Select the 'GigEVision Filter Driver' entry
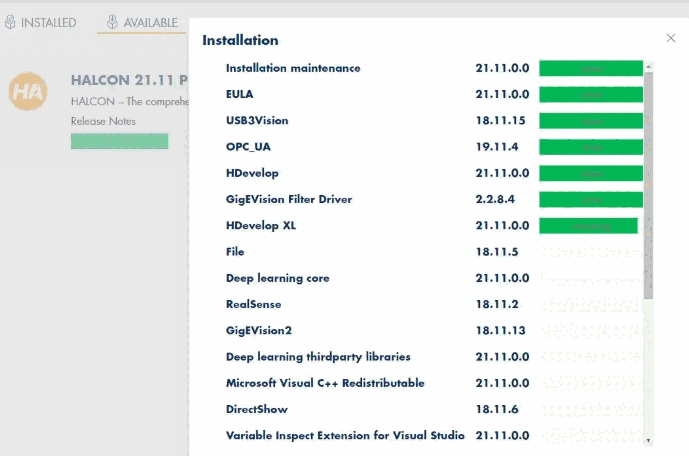This screenshot has width=689, height=456. 289,199
